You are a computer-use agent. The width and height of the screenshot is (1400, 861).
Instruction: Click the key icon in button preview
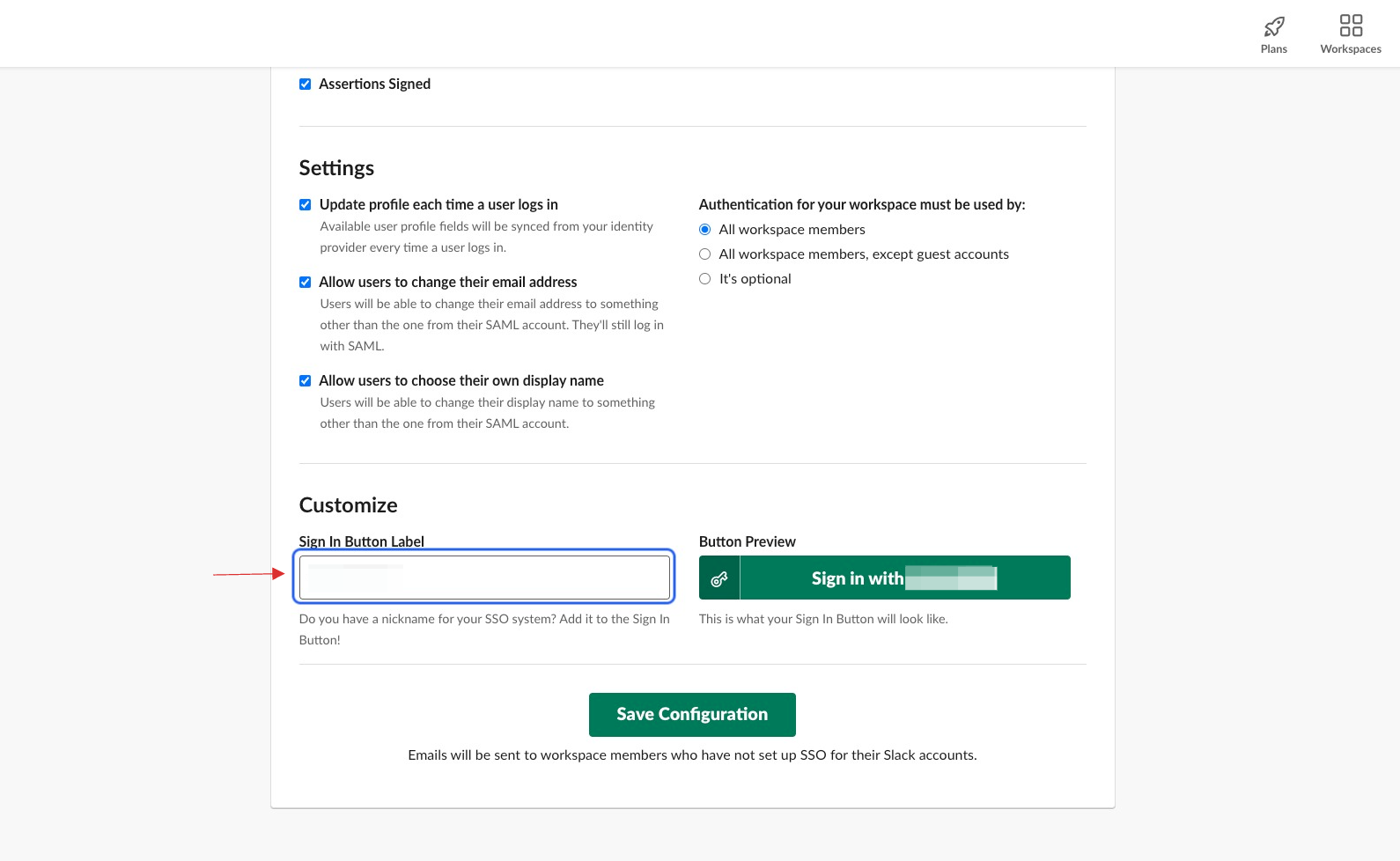click(x=719, y=578)
